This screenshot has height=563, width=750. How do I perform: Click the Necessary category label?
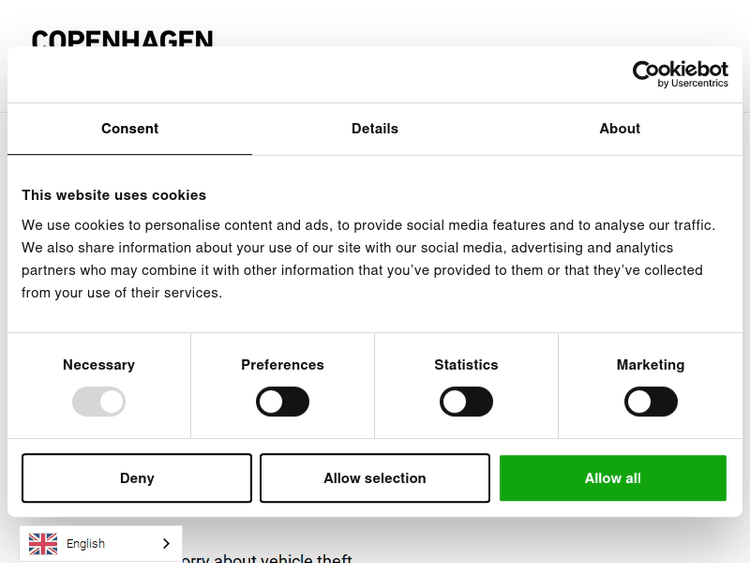99,365
